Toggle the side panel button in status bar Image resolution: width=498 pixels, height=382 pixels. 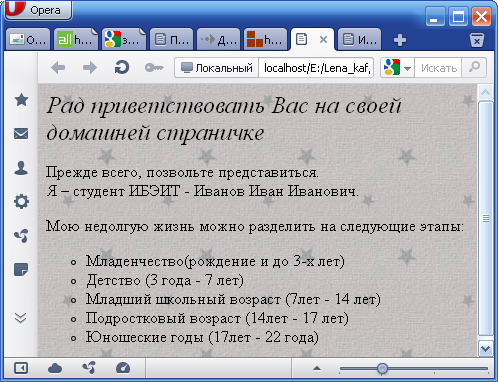pyautogui.click(x=21, y=368)
